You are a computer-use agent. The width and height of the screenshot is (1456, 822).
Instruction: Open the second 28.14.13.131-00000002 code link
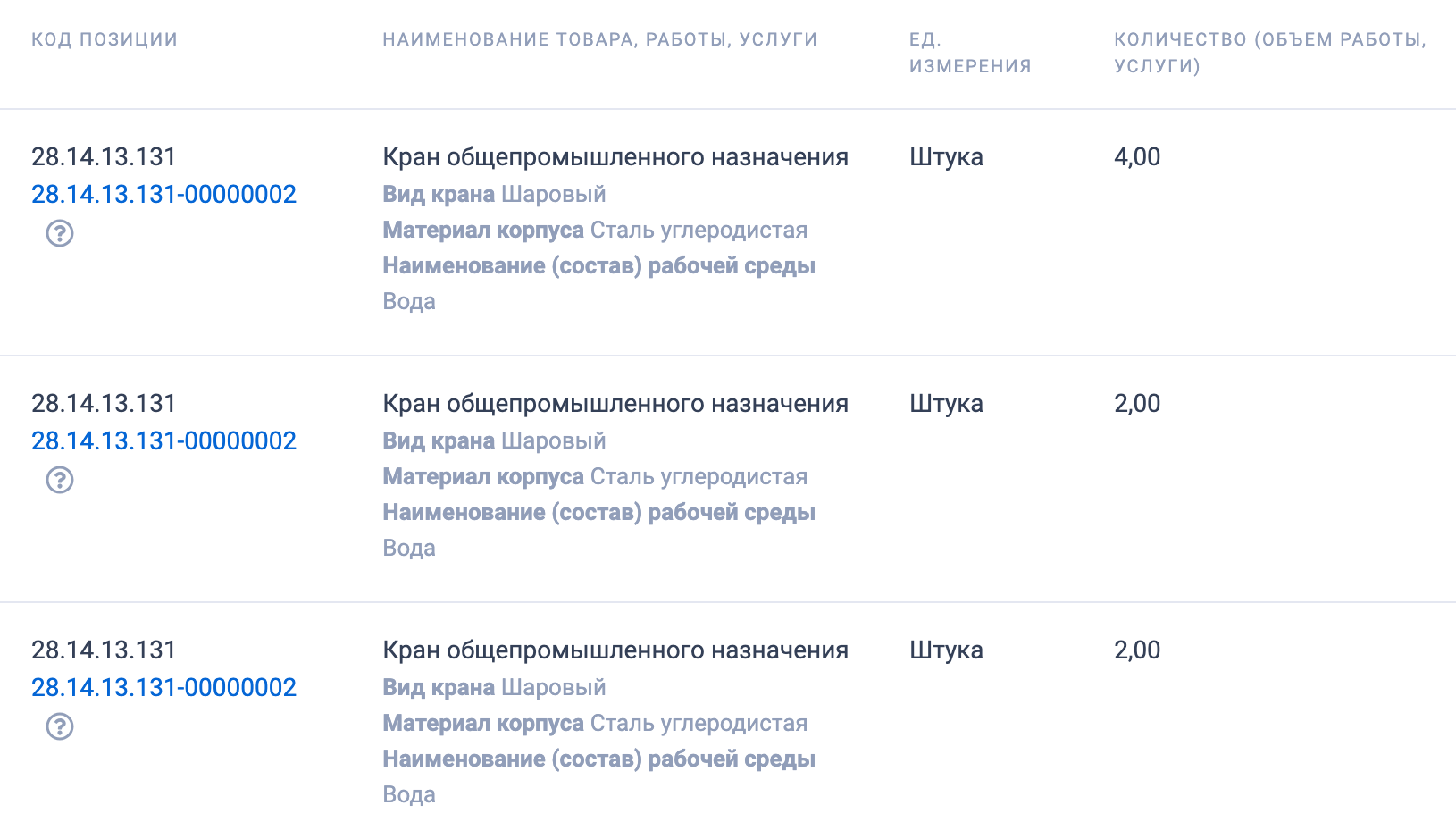tap(164, 440)
